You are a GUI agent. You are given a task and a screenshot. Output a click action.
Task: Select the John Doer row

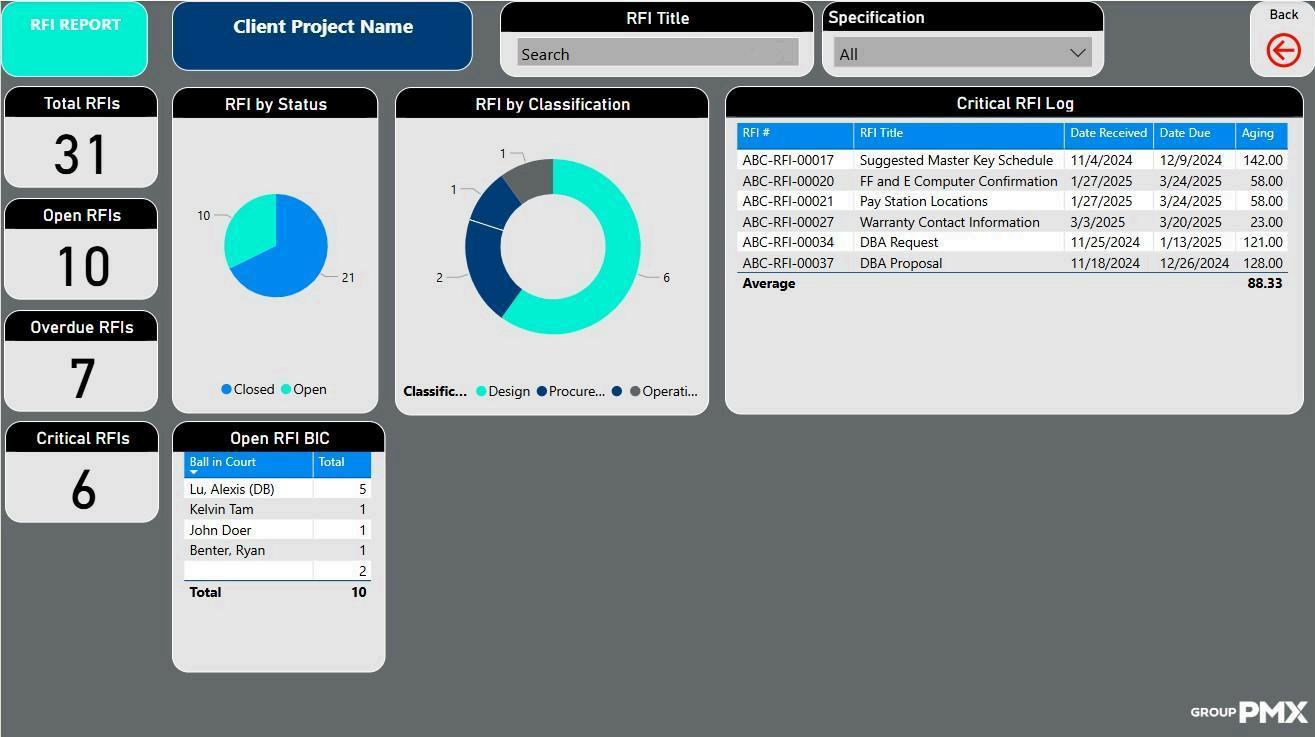coord(277,530)
